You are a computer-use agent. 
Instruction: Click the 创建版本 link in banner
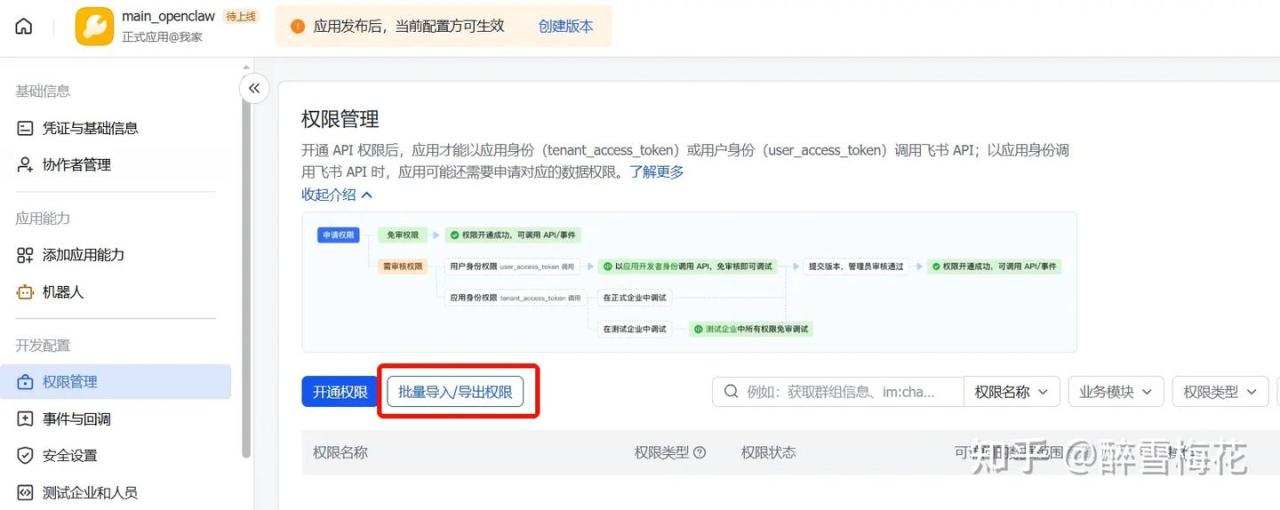coord(565,26)
